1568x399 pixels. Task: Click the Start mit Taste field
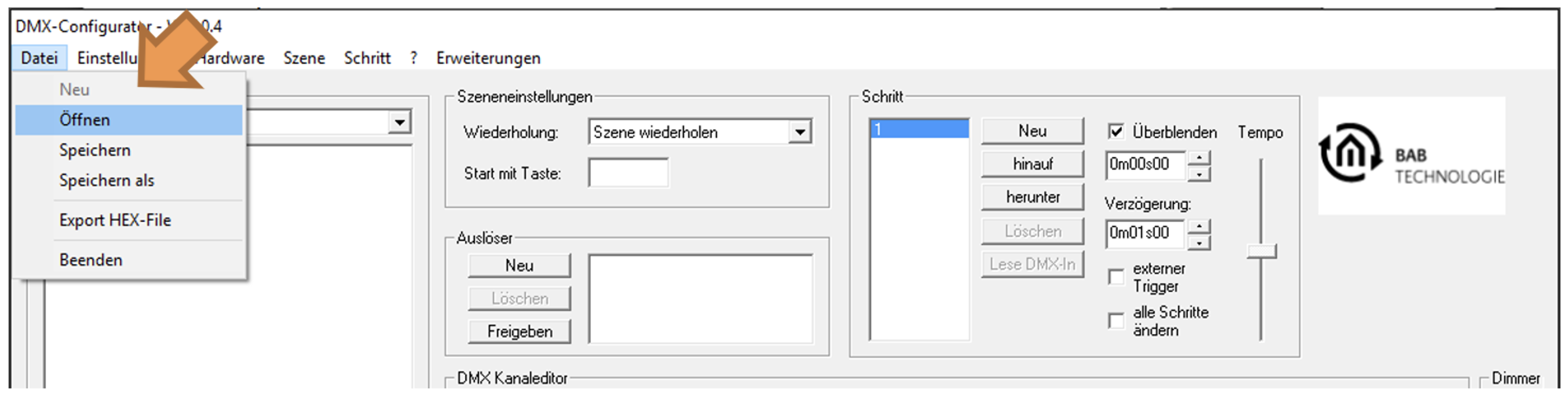pos(628,173)
